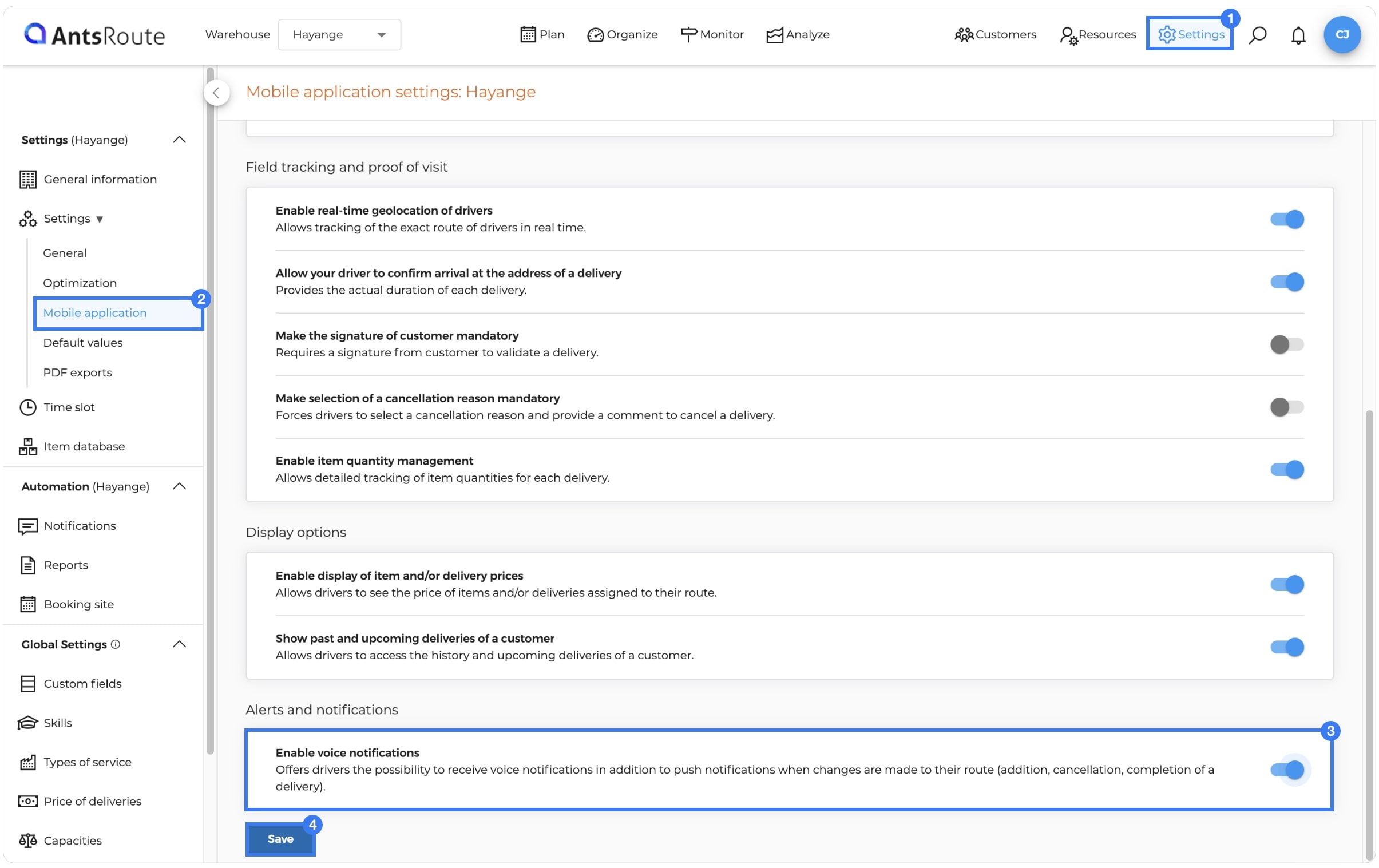Click the Capacities scale icon
This screenshot has width=1379, height=868.
tap(27, 841)
